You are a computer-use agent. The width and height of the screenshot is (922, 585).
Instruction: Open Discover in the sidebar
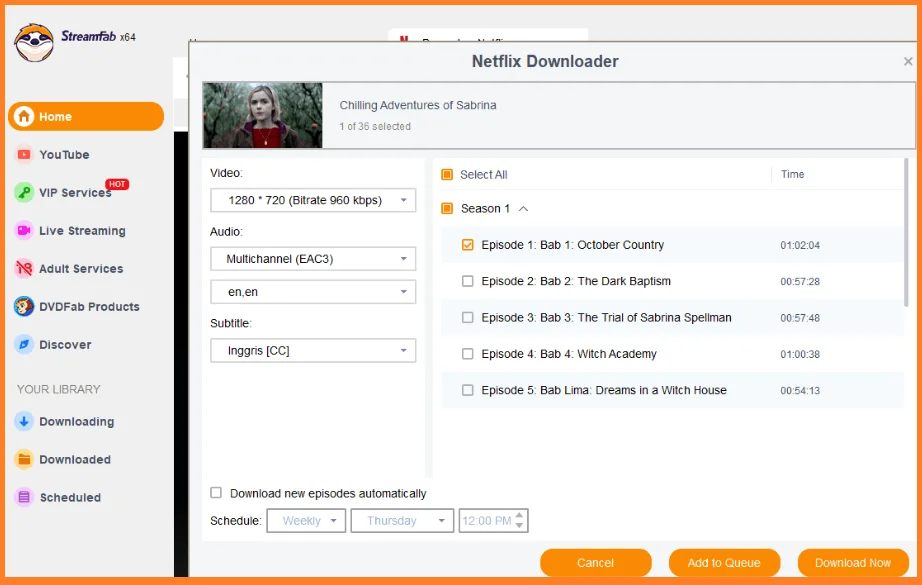pyautogui.click(x=65, y=345)
